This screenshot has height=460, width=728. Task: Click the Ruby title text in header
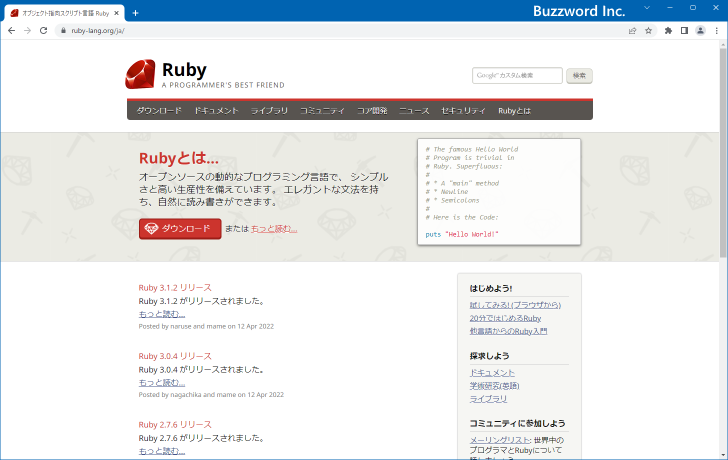click(x=184, y=70)
